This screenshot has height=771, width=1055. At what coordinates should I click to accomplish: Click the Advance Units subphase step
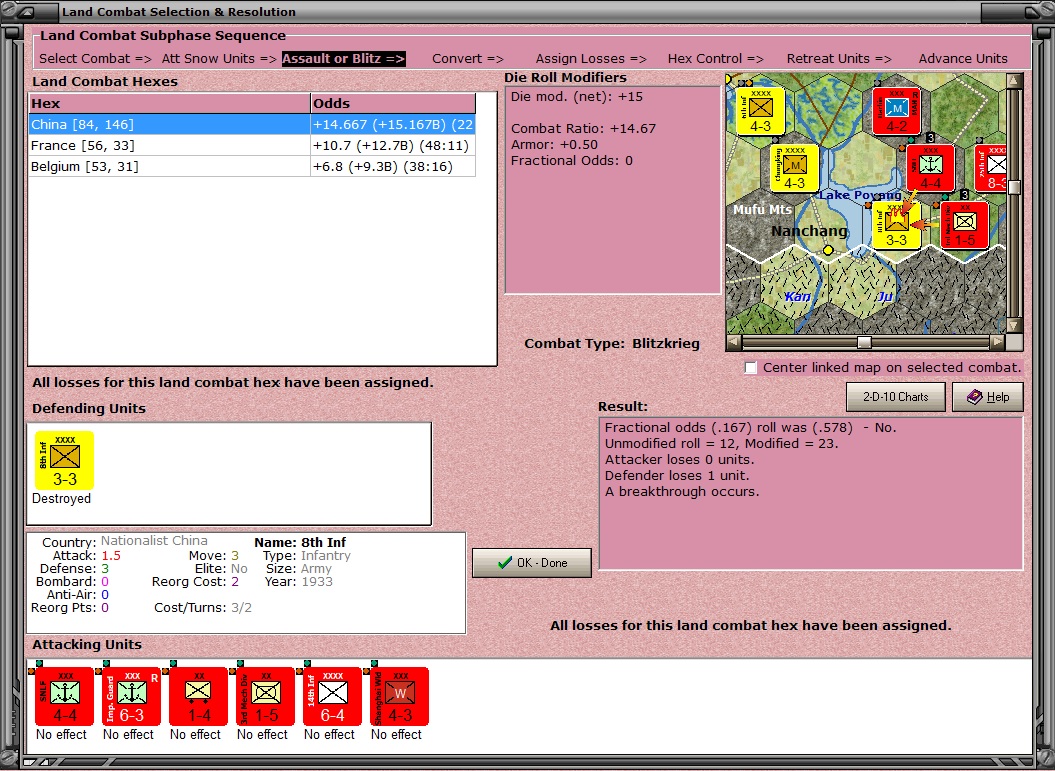click(x=963, y=59)
